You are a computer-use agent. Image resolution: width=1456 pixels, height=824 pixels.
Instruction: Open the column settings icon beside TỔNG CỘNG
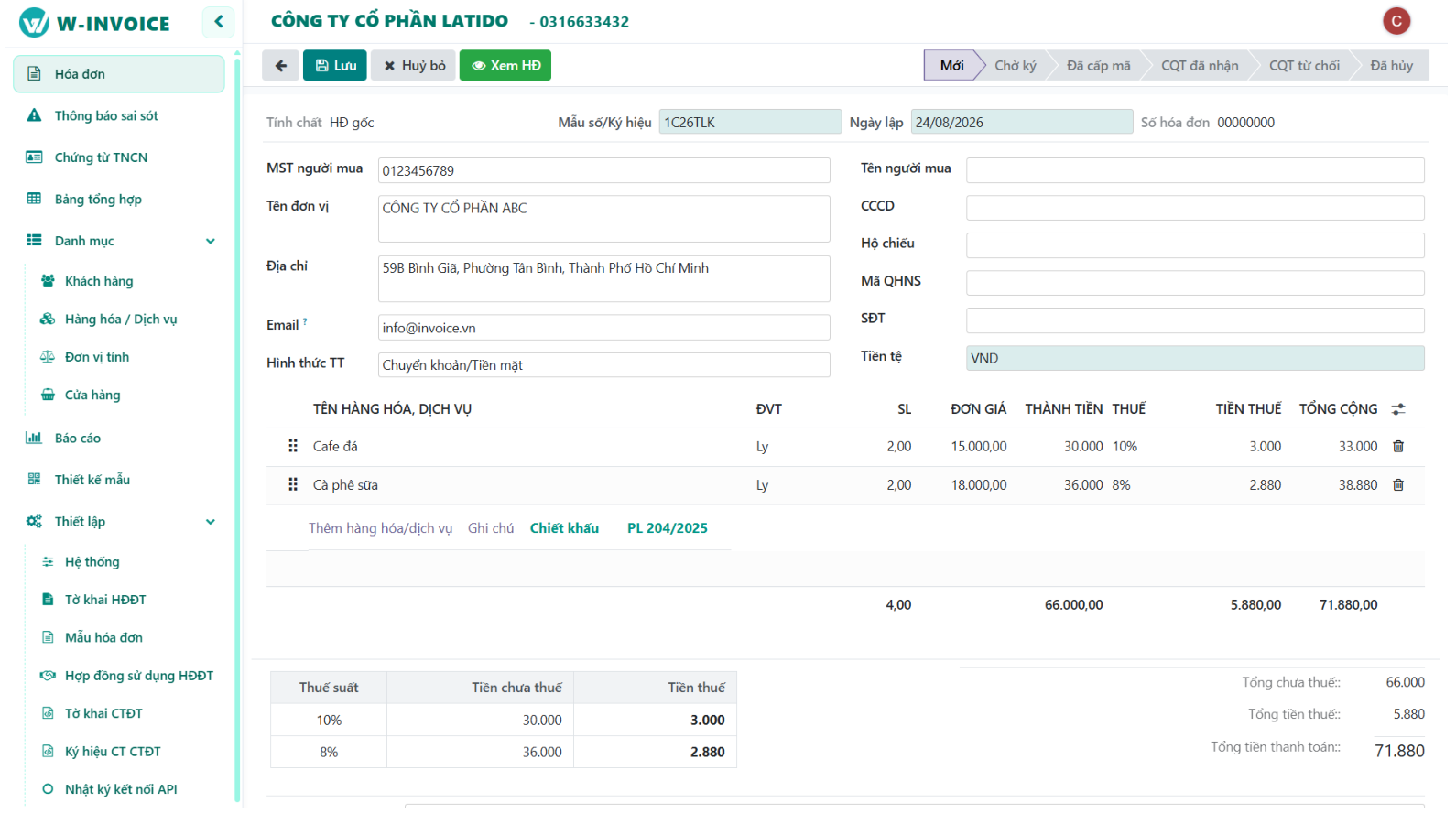click(1398, 409)
